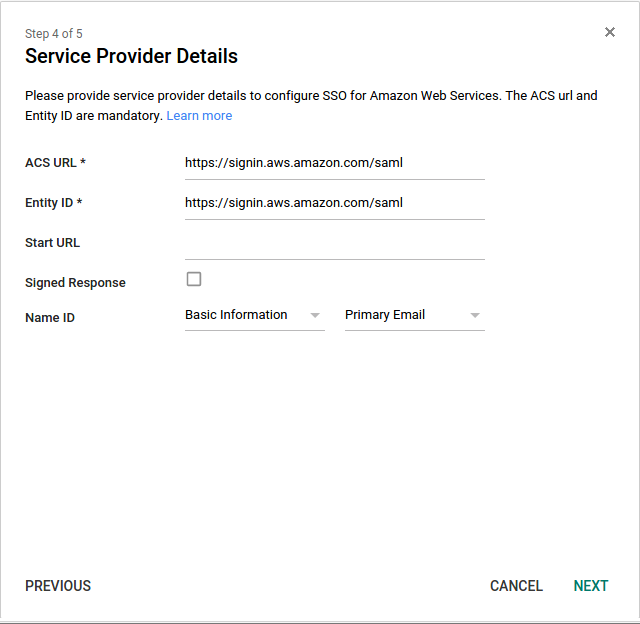Click the Signed Response label
The height and width of the screenshot is (624, 640).
76,283
